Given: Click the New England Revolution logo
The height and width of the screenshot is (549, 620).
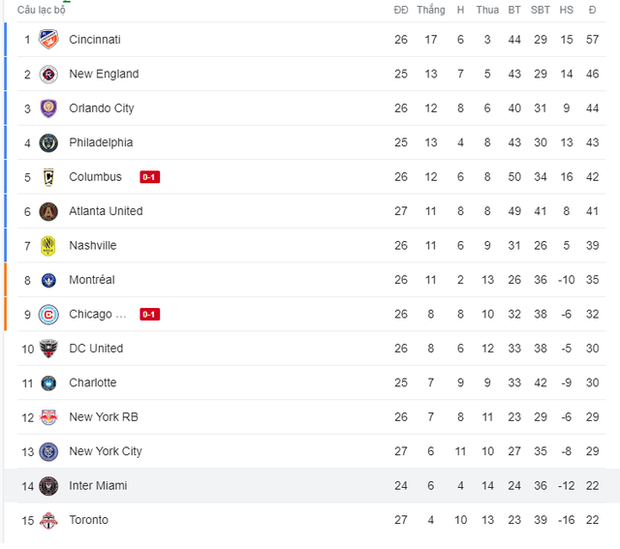Looking at the screenshot, I should tap(48, 74).
